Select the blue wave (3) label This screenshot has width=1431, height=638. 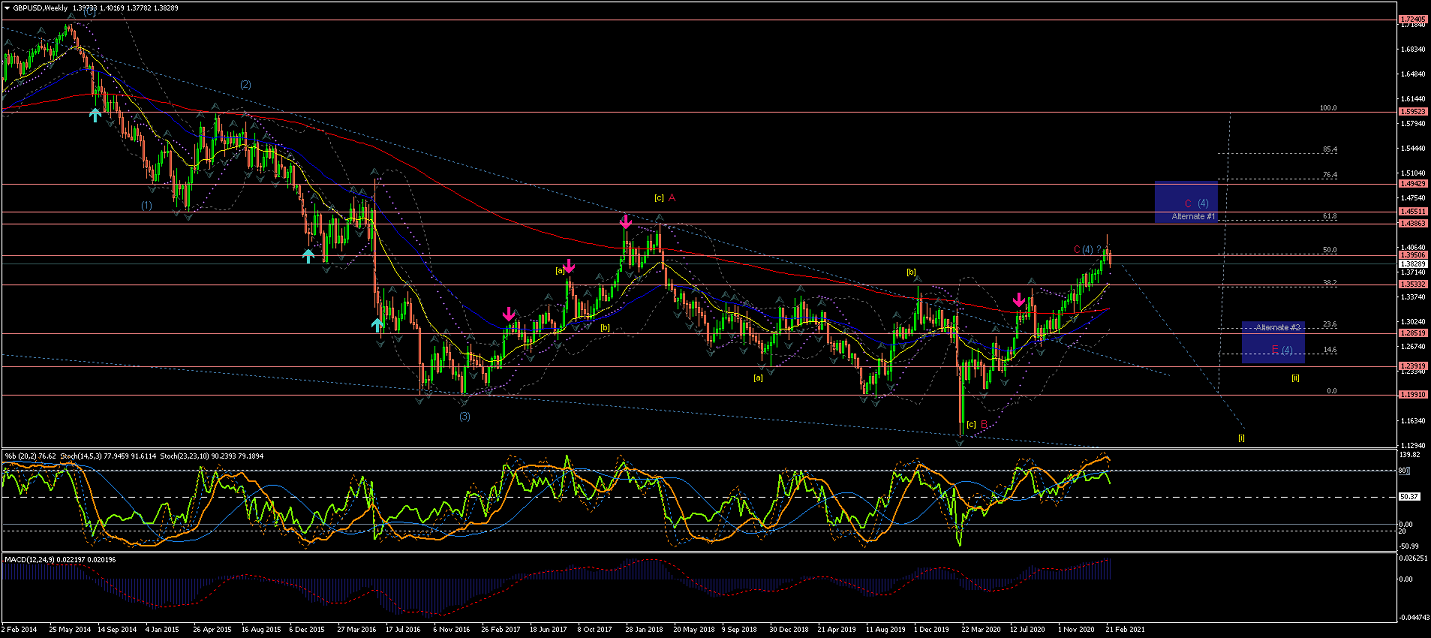click(465, 416)
